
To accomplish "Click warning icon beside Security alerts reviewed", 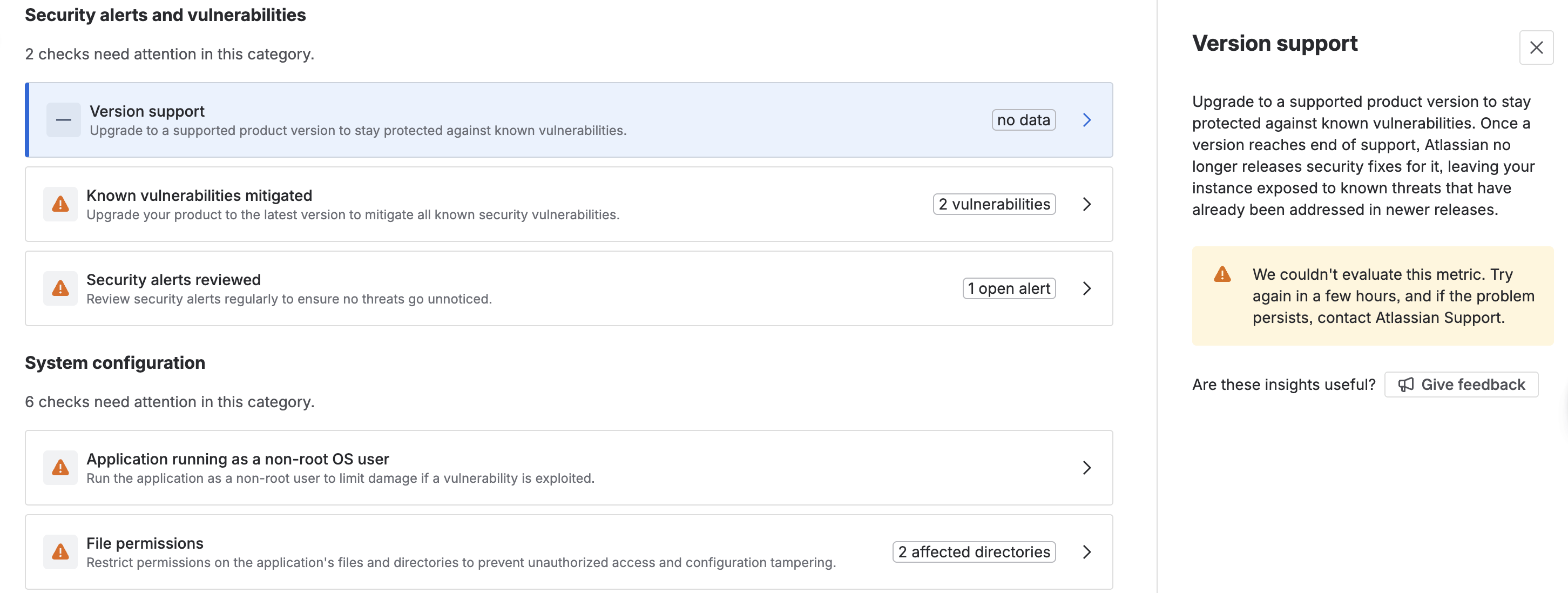I will (60, 288).
